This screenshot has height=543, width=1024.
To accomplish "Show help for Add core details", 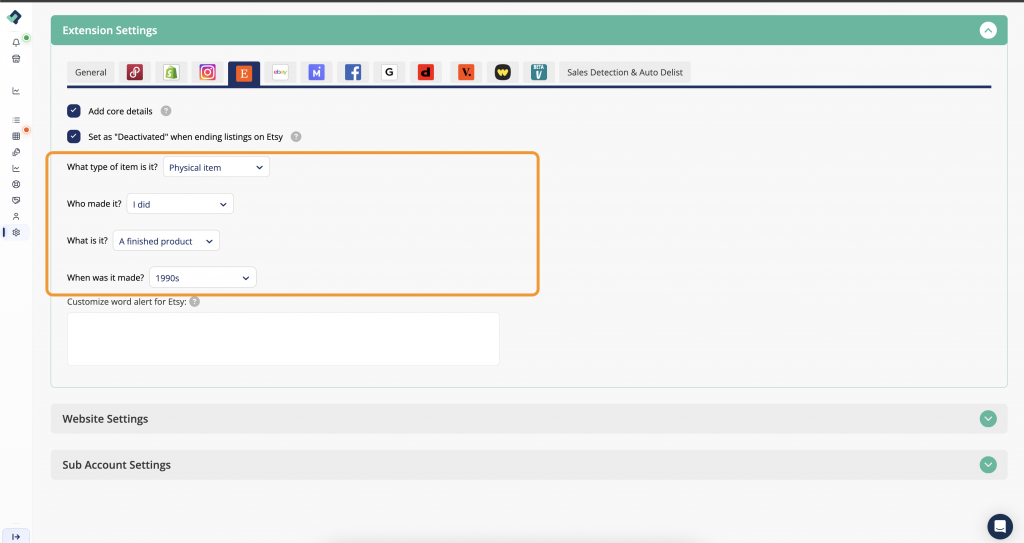I will [x=166, y=111].
